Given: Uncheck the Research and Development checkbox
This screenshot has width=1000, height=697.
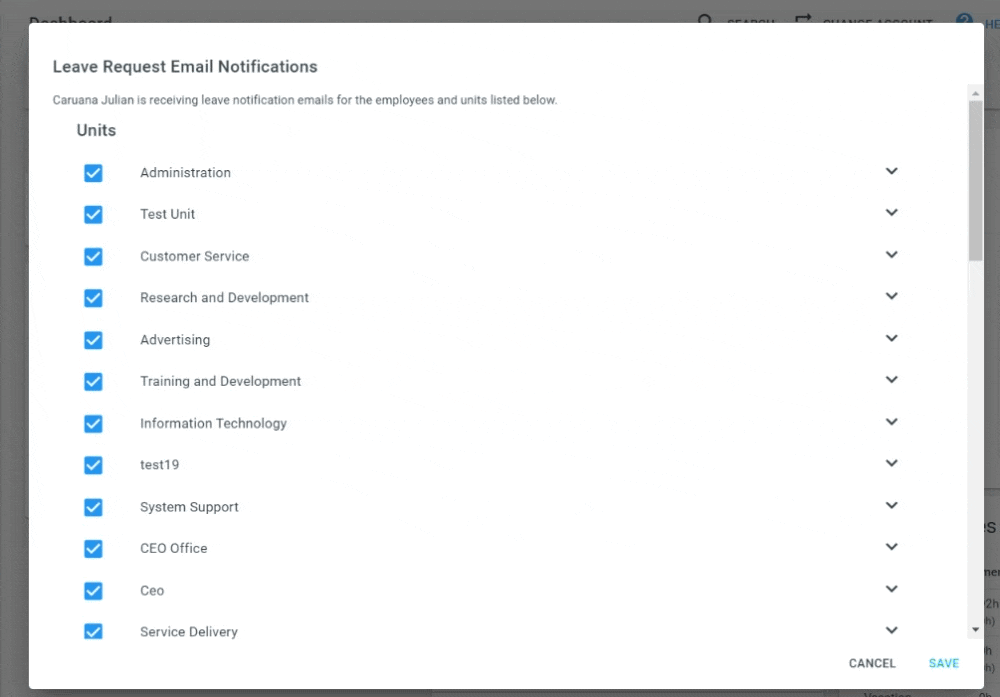Looking at the screenshot, I should pyautogui.click(x=93, y=298).
